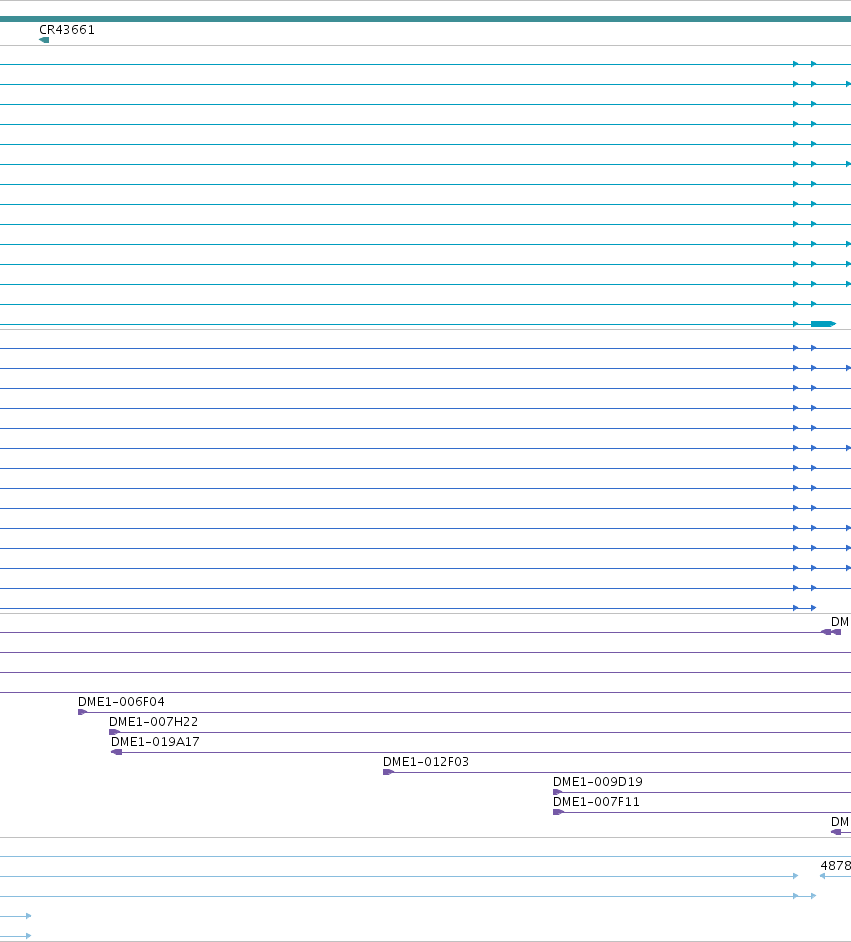Click the thick dark teal gene bar at top
The width and height of the screenshot is (851, 942).
pos(425,19)
